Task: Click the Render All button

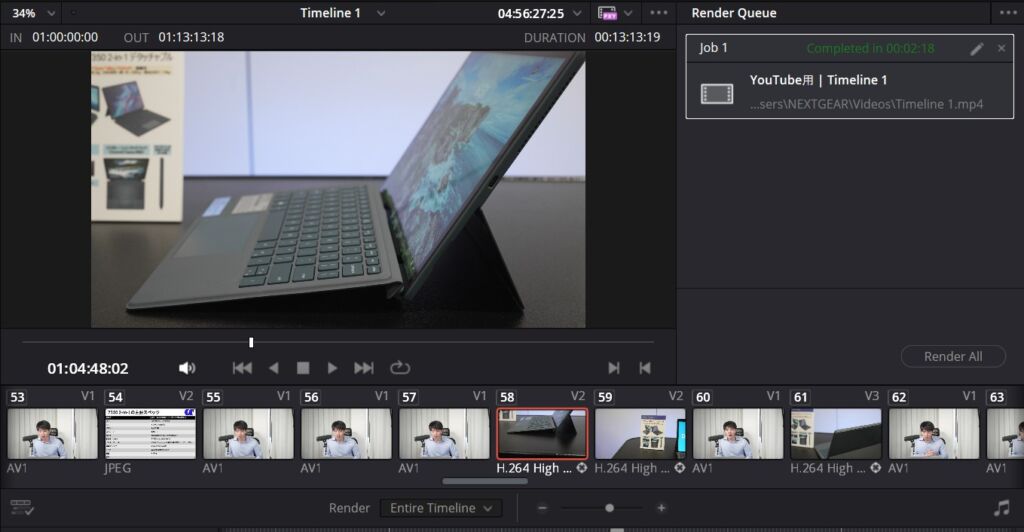Action: click(953, 356)
